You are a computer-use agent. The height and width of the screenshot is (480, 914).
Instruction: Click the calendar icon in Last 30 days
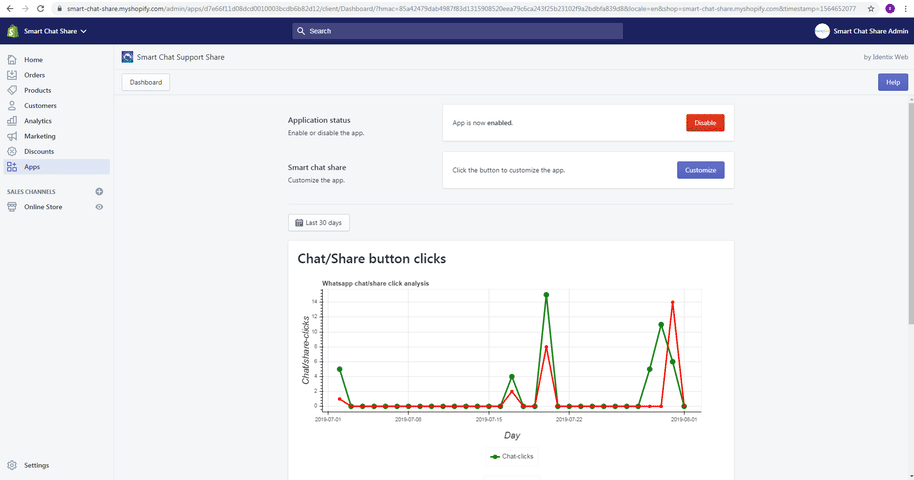299,223
